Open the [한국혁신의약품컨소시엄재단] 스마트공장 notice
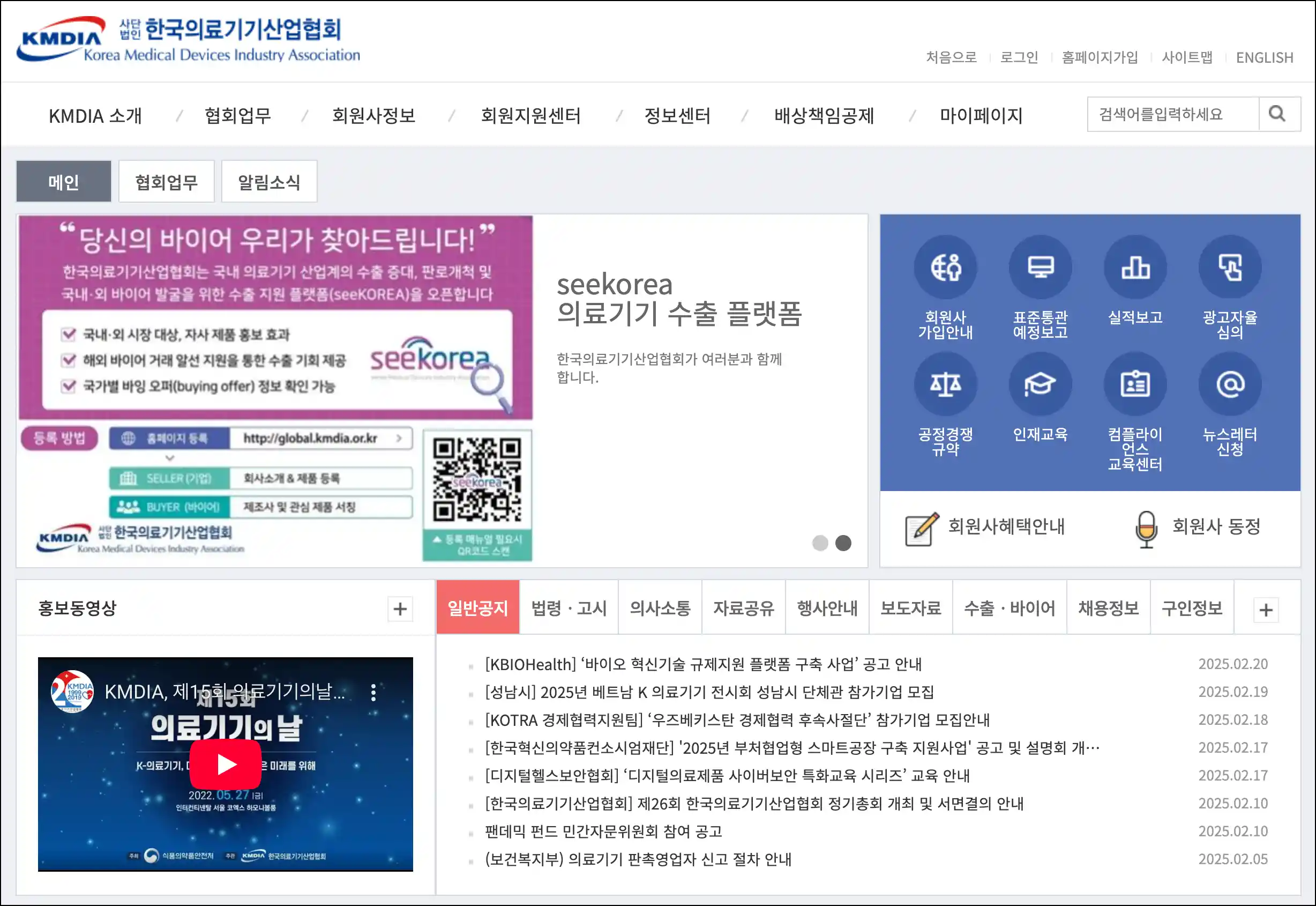The width and height of the screenshot is (1316, 906). pos(792,748)
